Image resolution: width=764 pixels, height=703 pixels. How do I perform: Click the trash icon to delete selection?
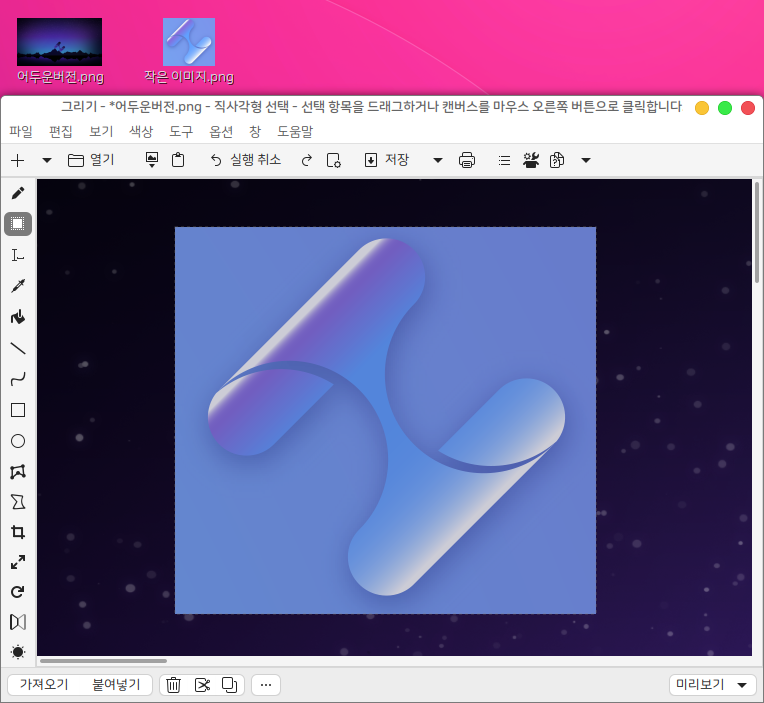click(173, 685)
